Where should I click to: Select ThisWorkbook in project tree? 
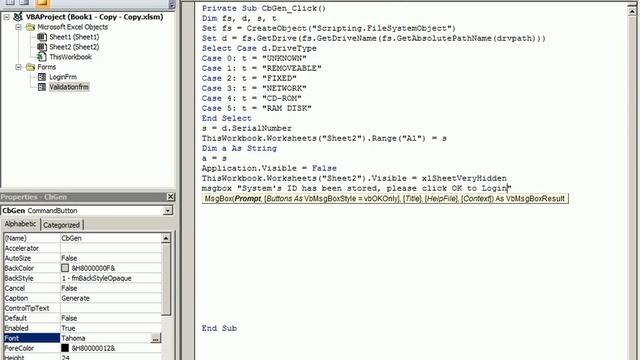[70, 57]
